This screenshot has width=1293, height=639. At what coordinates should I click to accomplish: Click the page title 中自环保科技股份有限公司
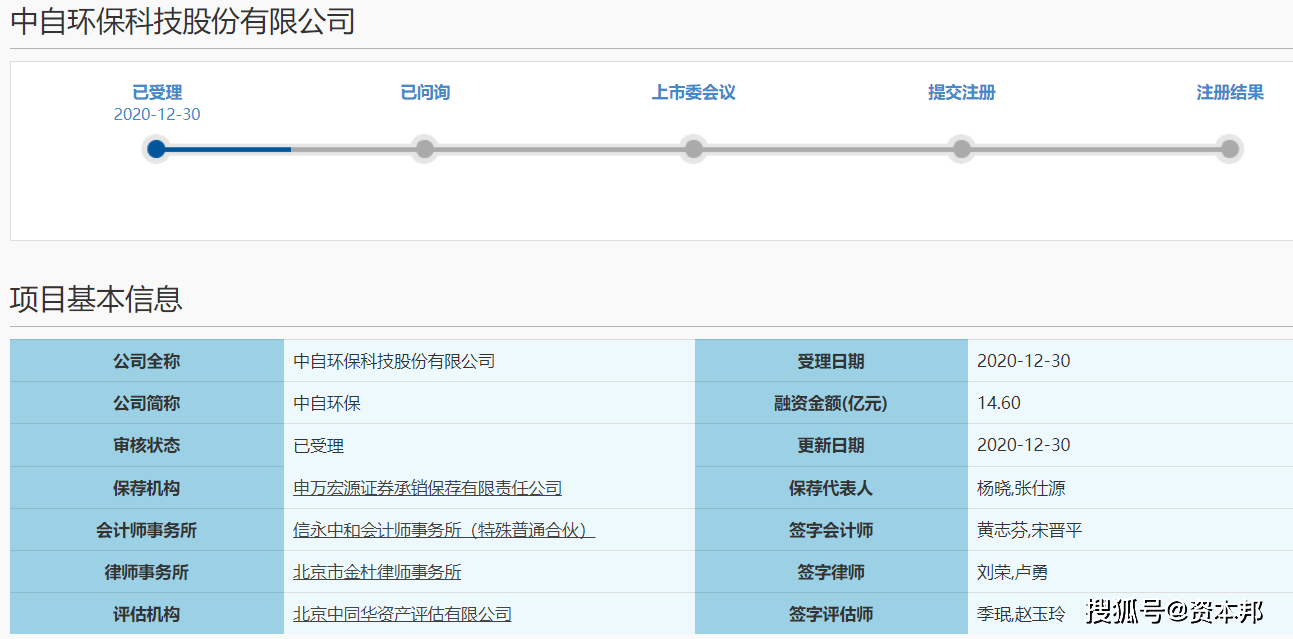click(183, 21)
